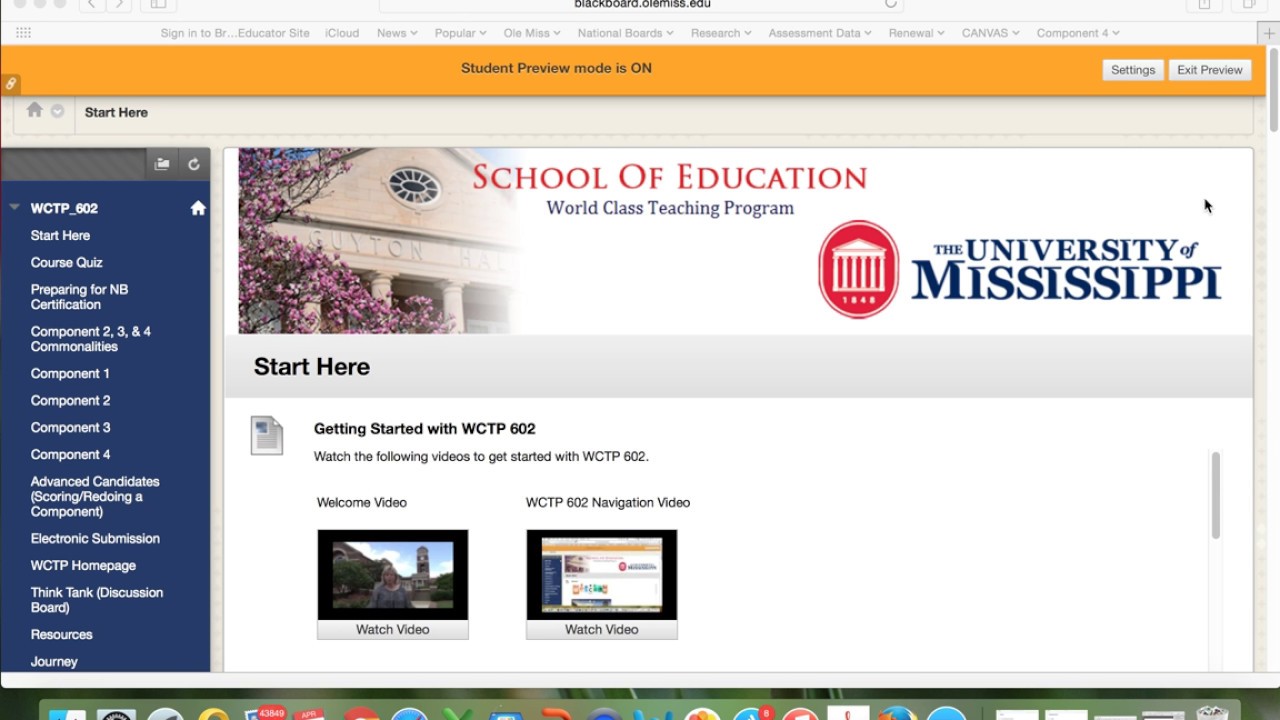Open Electronic Submission menu item

[95, 538]
